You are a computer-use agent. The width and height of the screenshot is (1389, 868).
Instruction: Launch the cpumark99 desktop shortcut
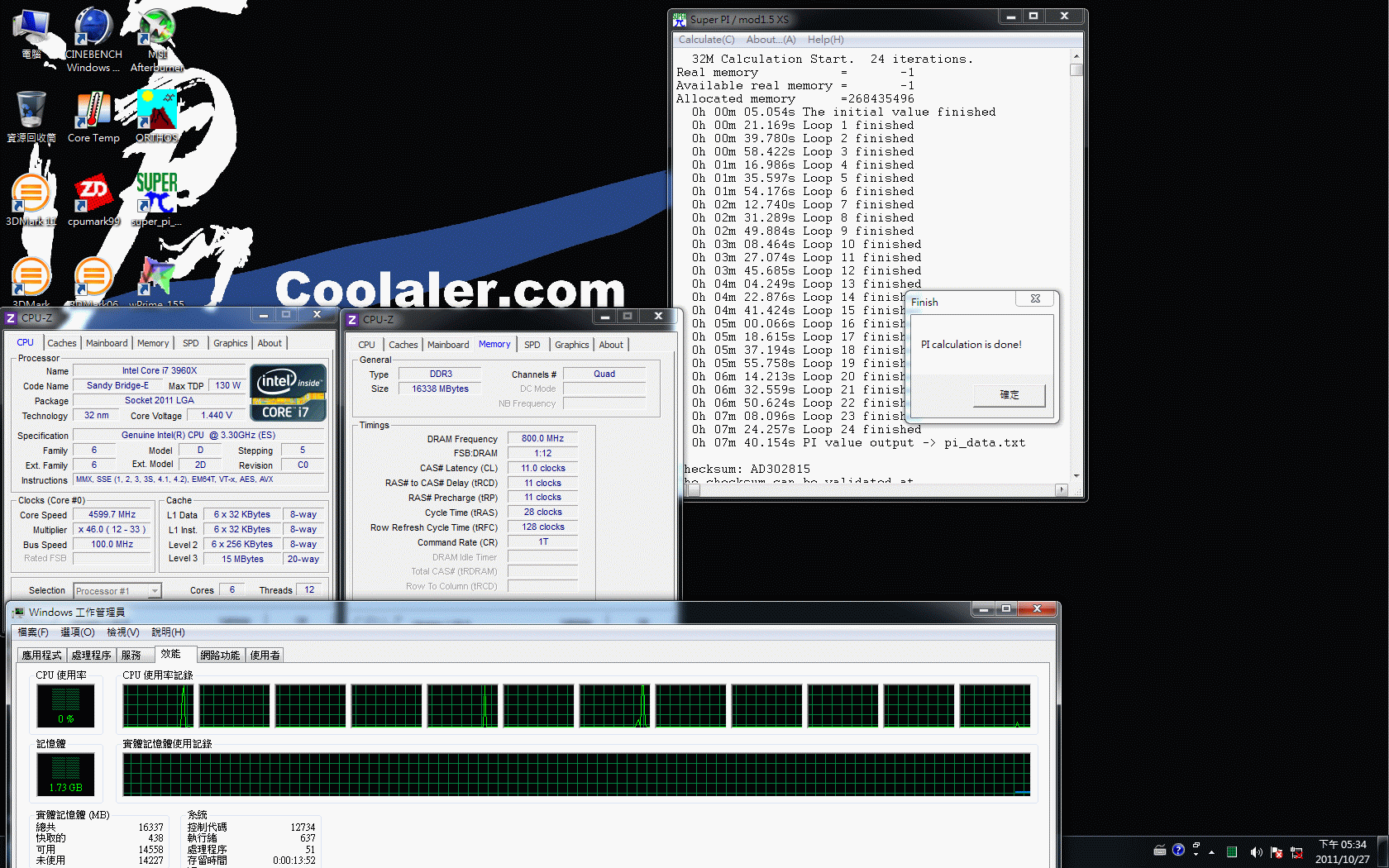[93, 200]
